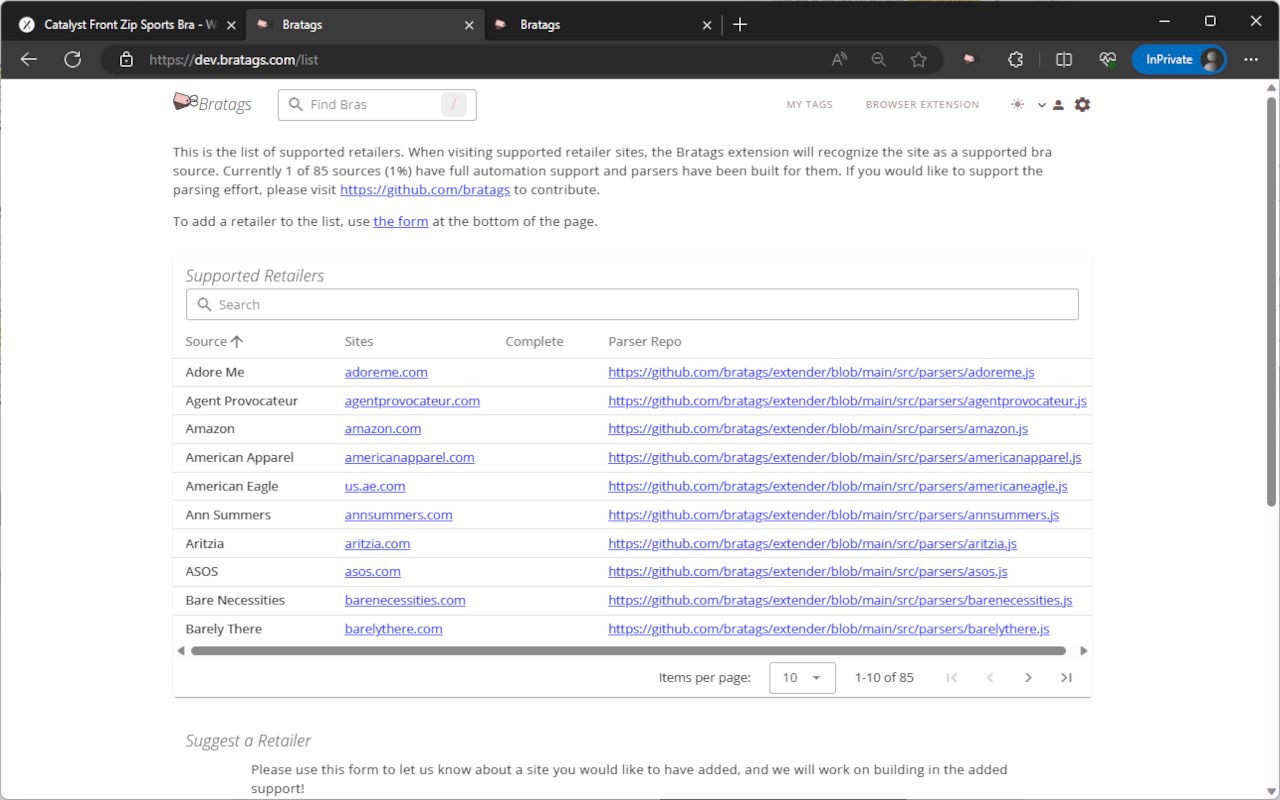
Task: Open adoreme.com site link
Action: click(386, 372)
